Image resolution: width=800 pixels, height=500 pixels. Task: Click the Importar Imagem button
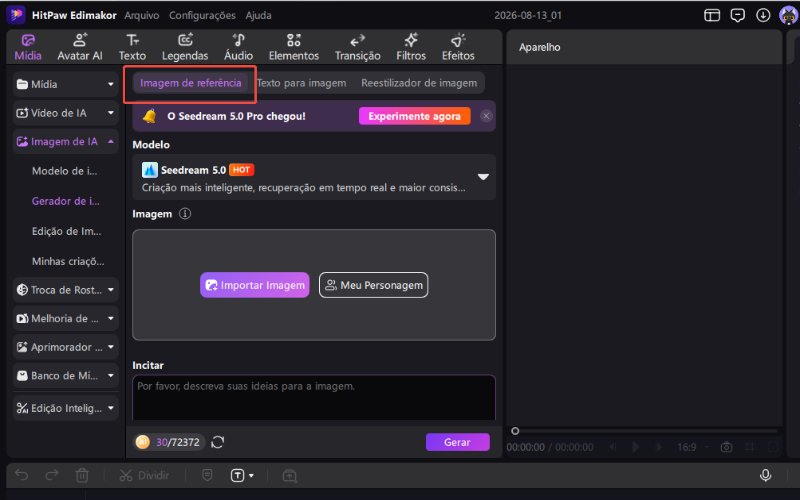(x=255, y=285)
